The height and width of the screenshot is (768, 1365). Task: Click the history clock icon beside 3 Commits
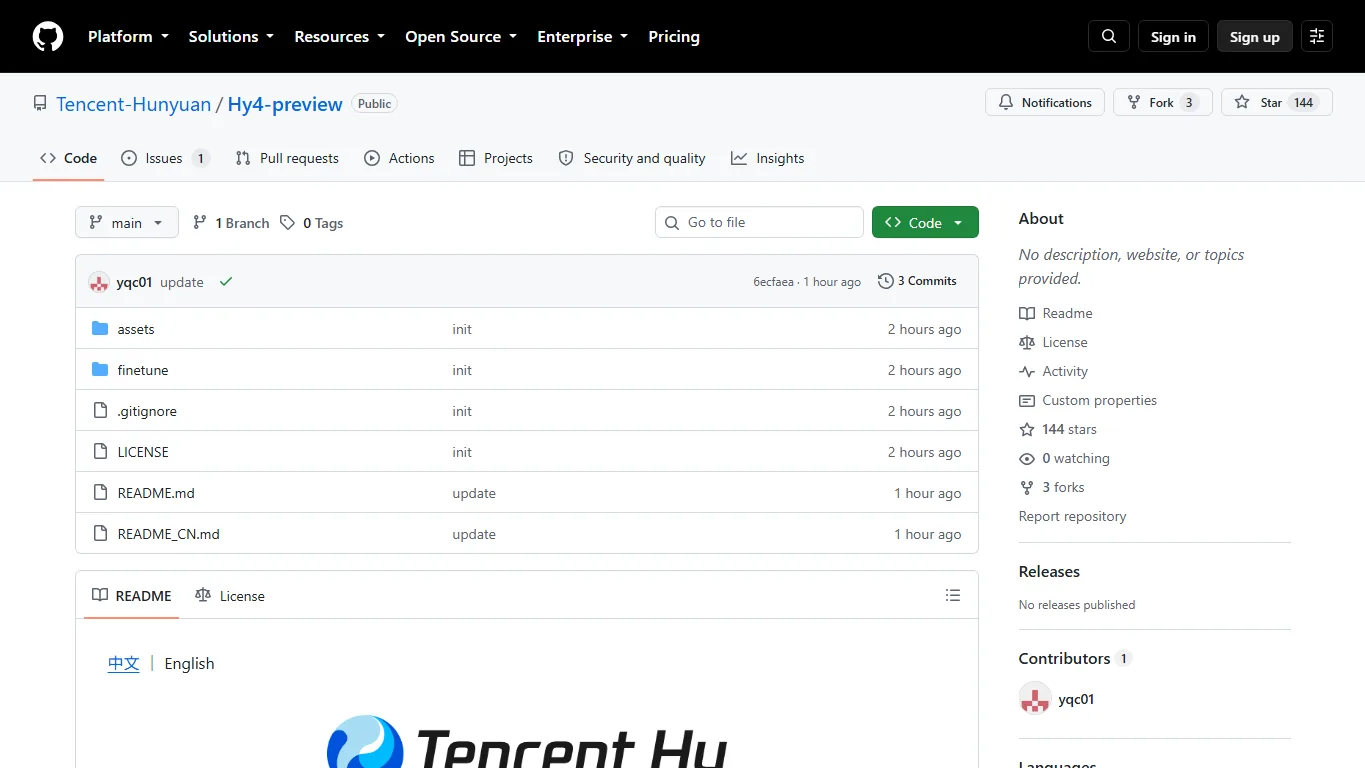[x=886, y=281]
